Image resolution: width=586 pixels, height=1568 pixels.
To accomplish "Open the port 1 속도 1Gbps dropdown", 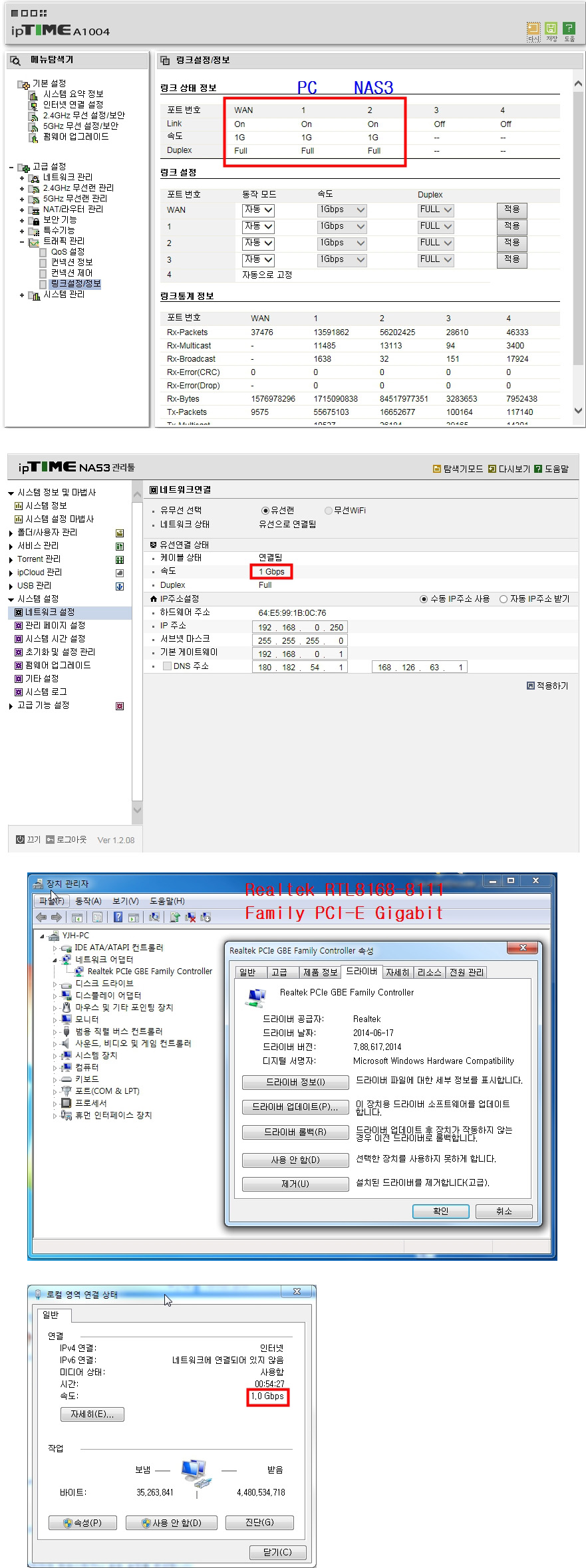I will pos(343,227).
